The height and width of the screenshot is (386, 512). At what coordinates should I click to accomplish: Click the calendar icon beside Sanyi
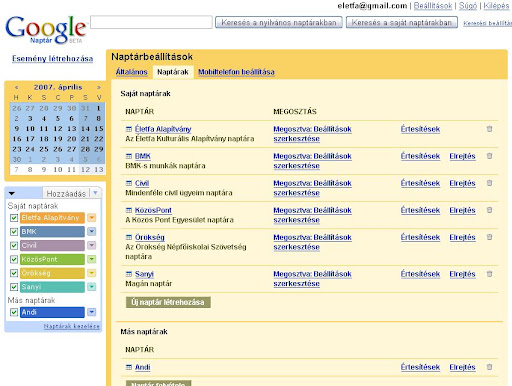pyautogui.click(x=129, y=274)
